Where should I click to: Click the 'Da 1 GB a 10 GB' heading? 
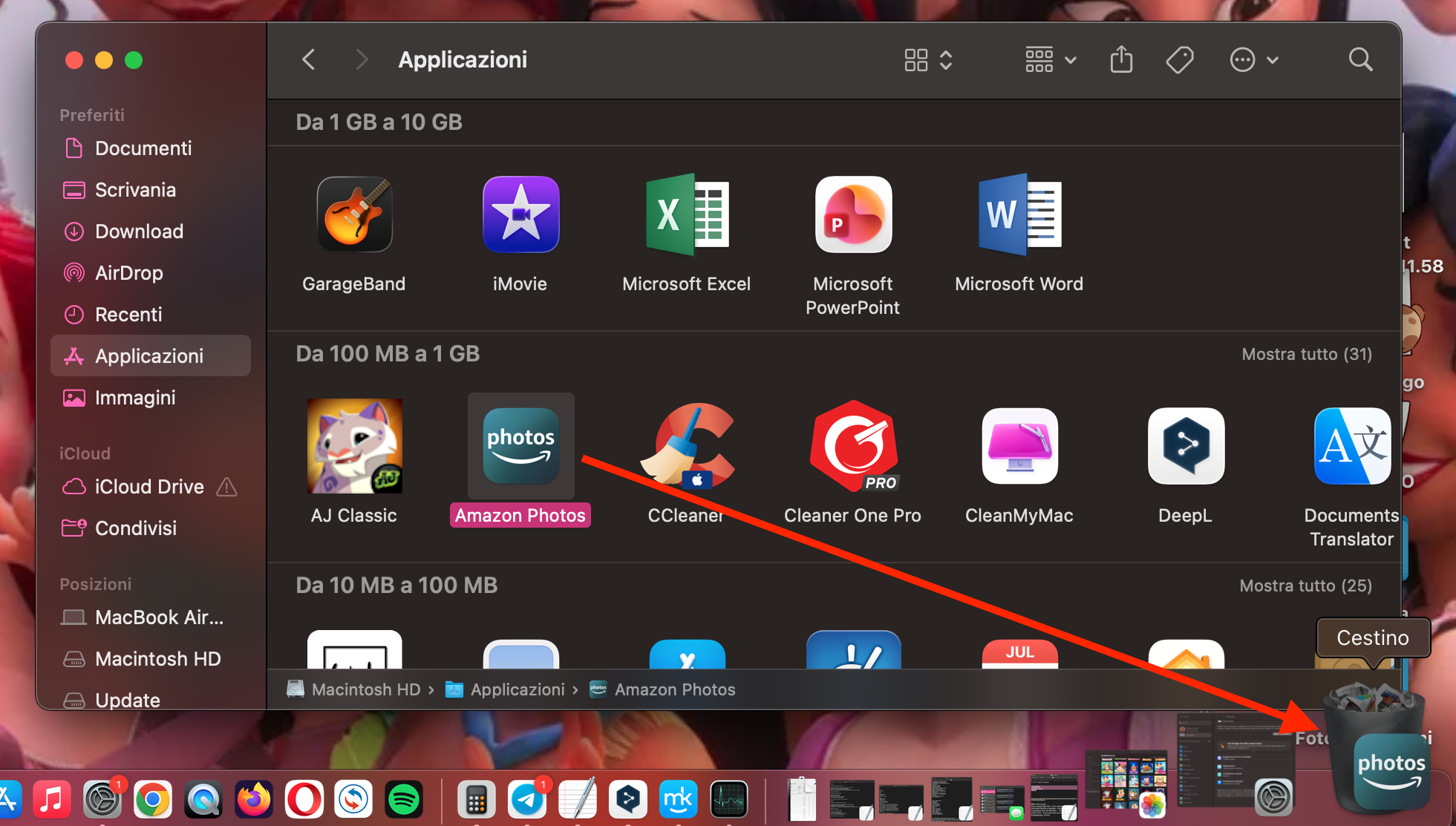coord(379,122)
